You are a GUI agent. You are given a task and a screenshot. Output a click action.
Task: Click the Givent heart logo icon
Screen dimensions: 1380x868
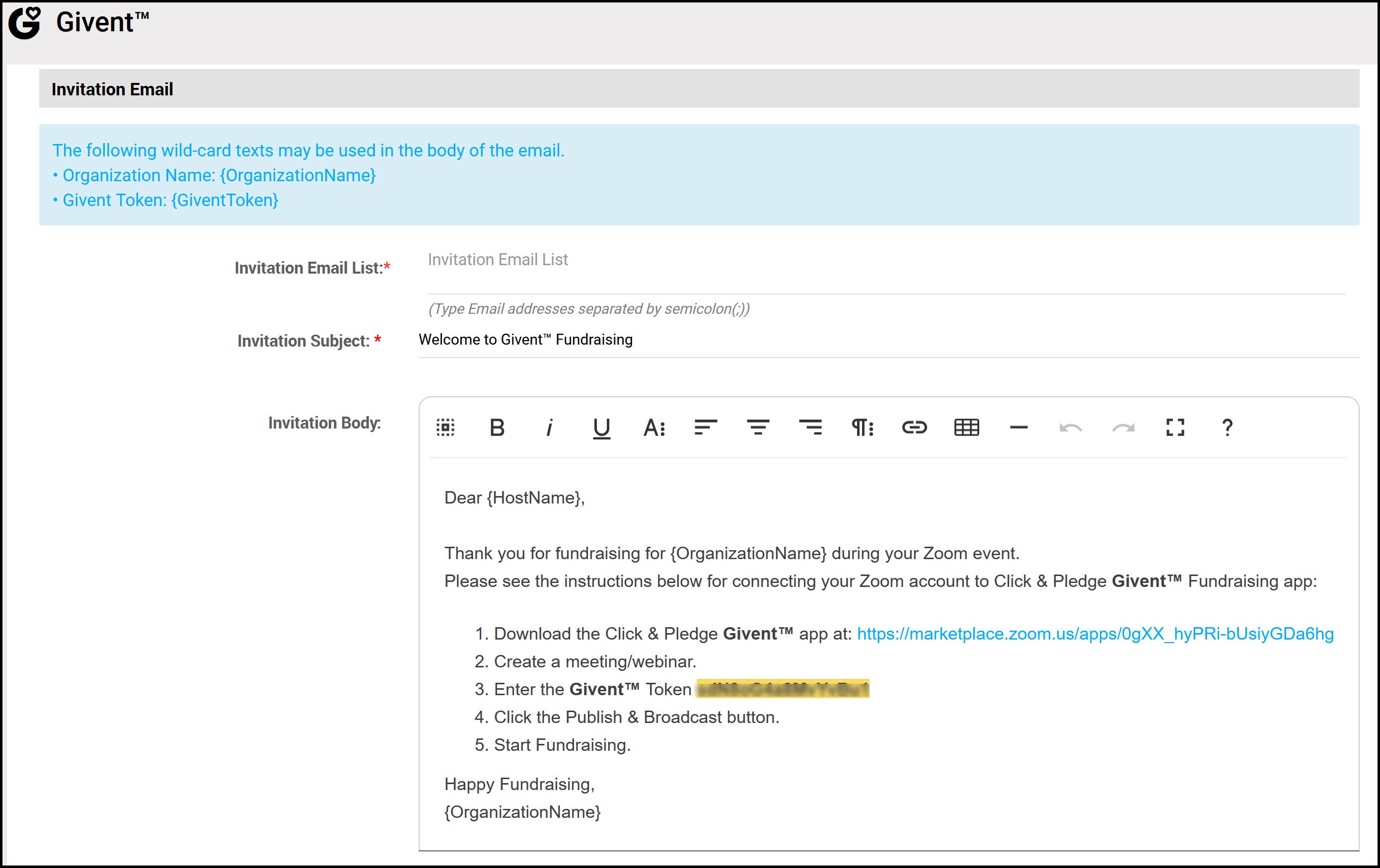[25, 23]
